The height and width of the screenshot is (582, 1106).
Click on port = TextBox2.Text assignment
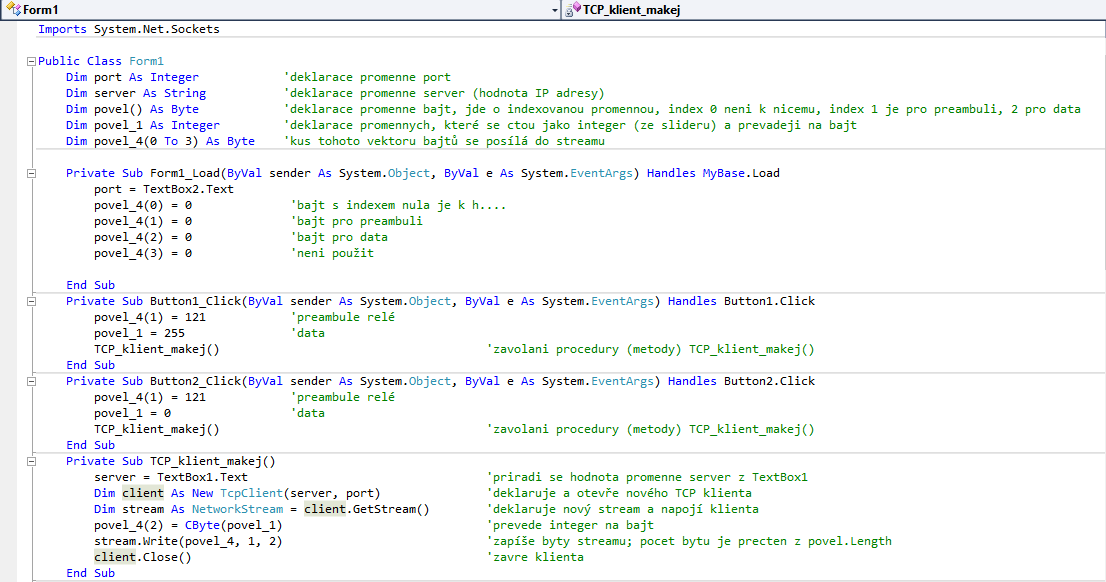tap(163, 189)
